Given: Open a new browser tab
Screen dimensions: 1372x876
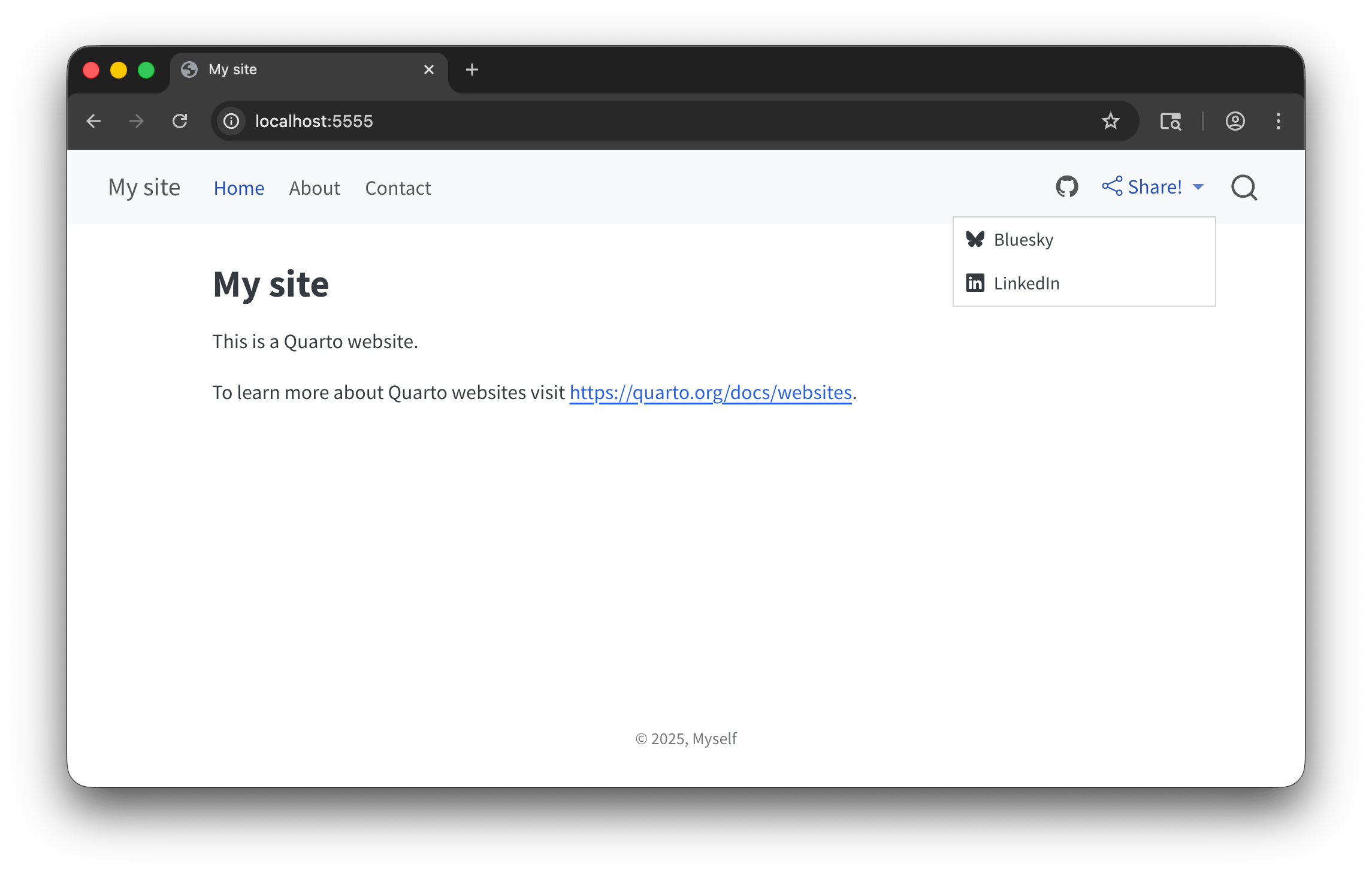Looking at the screenshot, I should (x=472, y=70).
